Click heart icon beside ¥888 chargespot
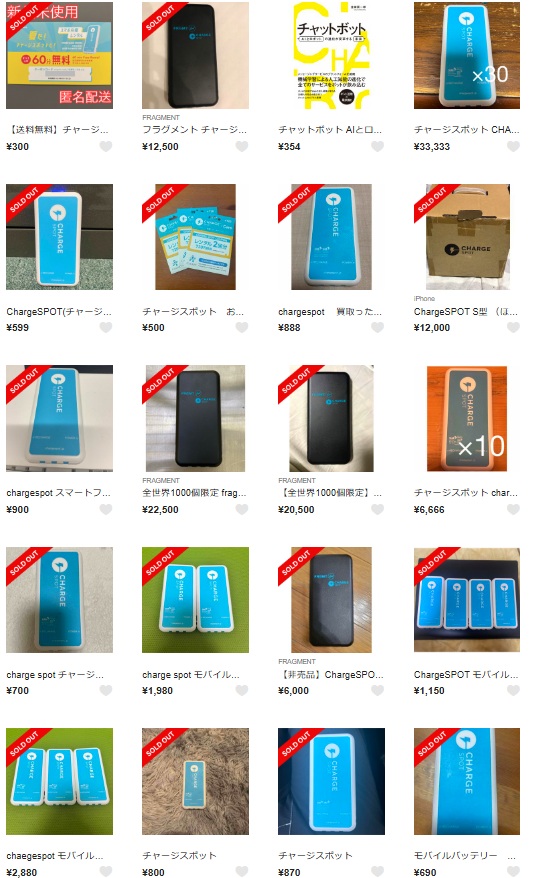Image resolution: width=540 pixels, height=878 pixels. pos(378,328)
